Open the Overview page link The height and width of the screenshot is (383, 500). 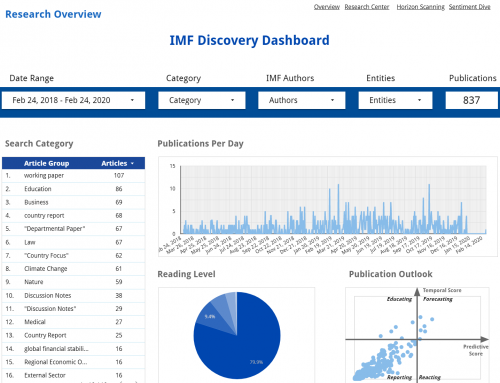327,7
